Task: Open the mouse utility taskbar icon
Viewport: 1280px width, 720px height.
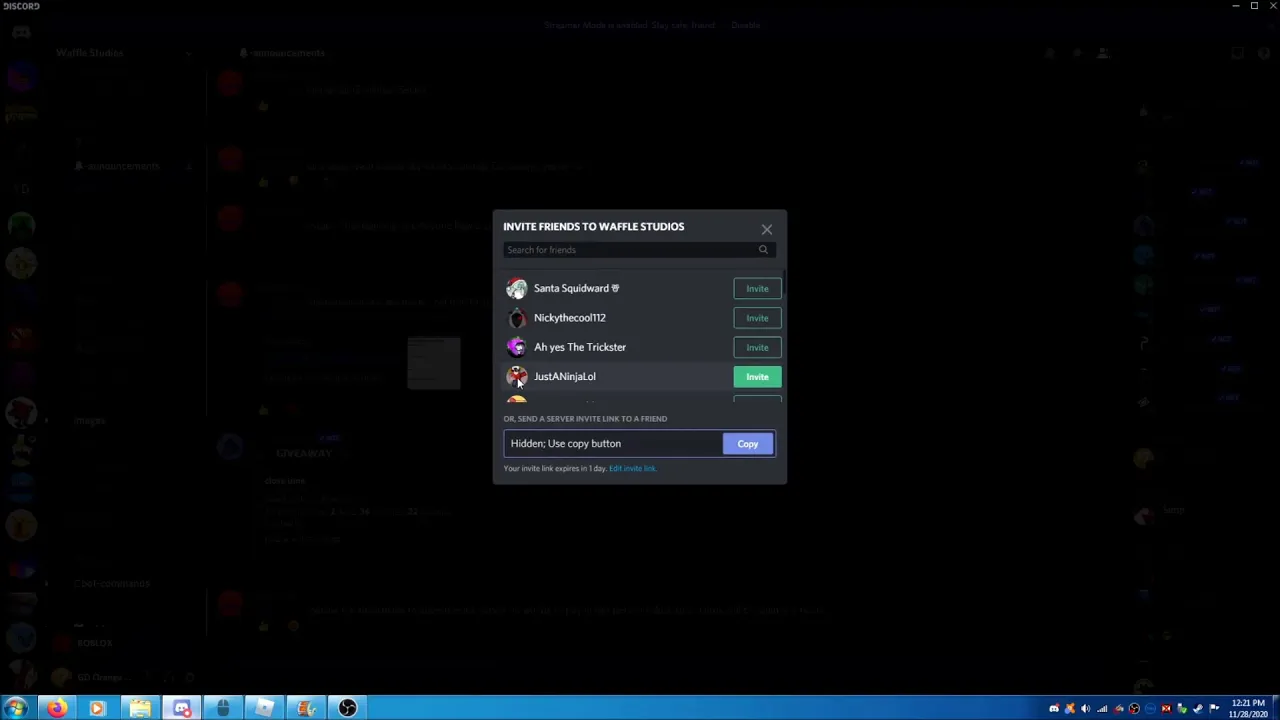Action: 222,708
